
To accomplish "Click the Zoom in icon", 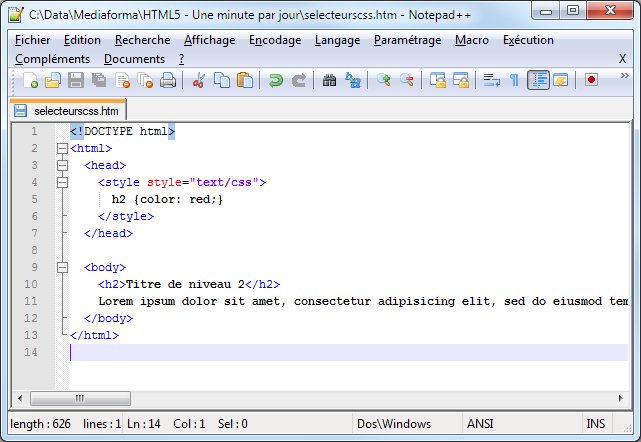I will (x=384, y=80).
